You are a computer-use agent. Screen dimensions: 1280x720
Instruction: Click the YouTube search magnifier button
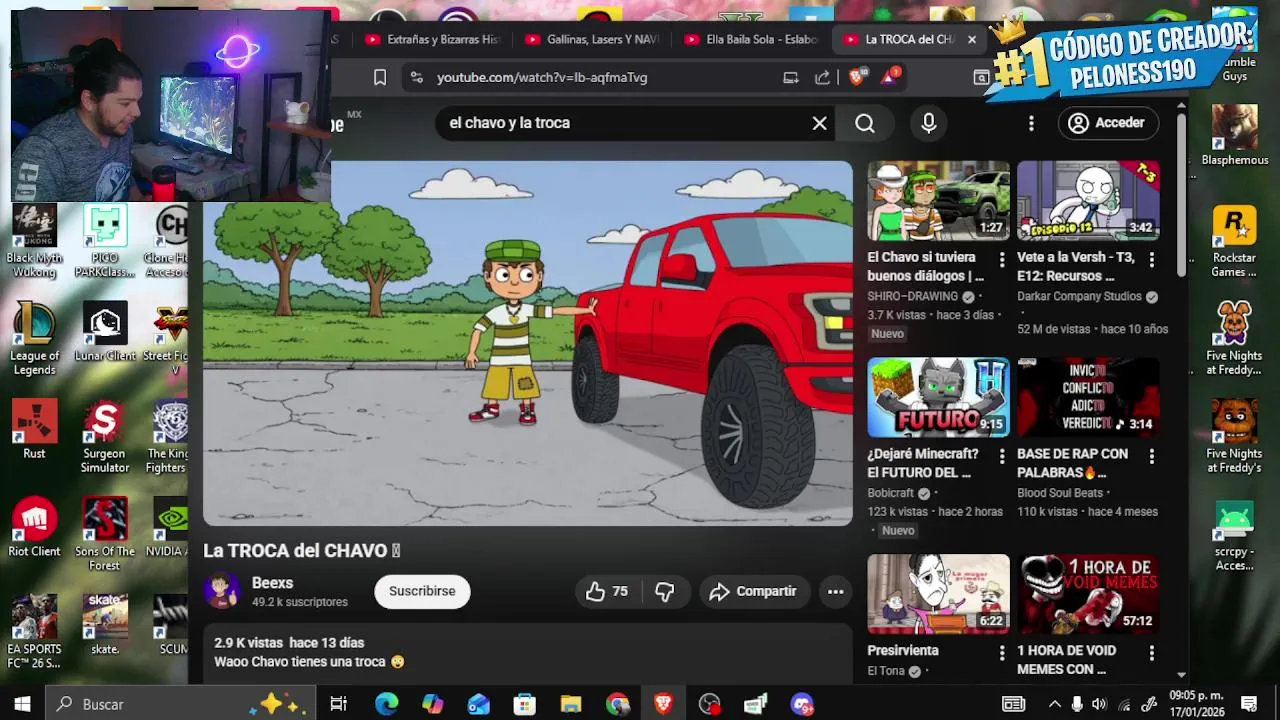(x=865, y=123)
